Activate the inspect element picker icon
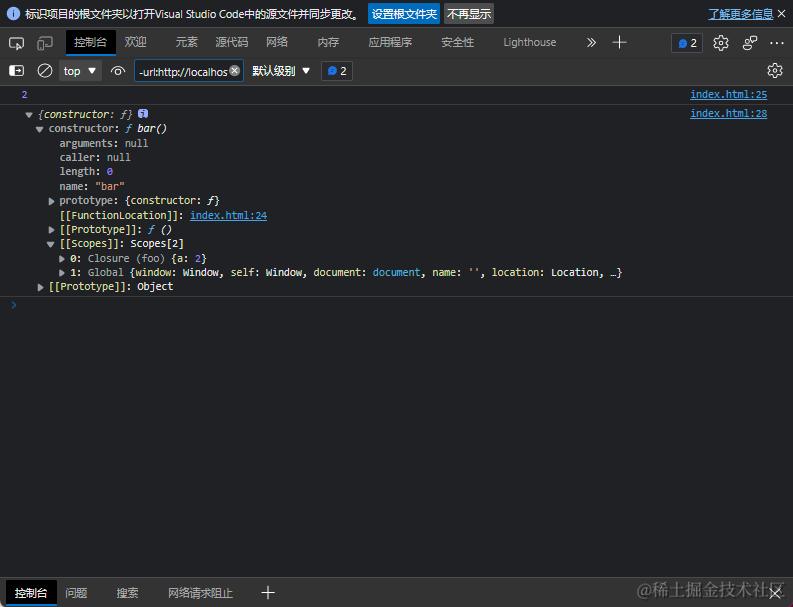 (x=16, y=43)
